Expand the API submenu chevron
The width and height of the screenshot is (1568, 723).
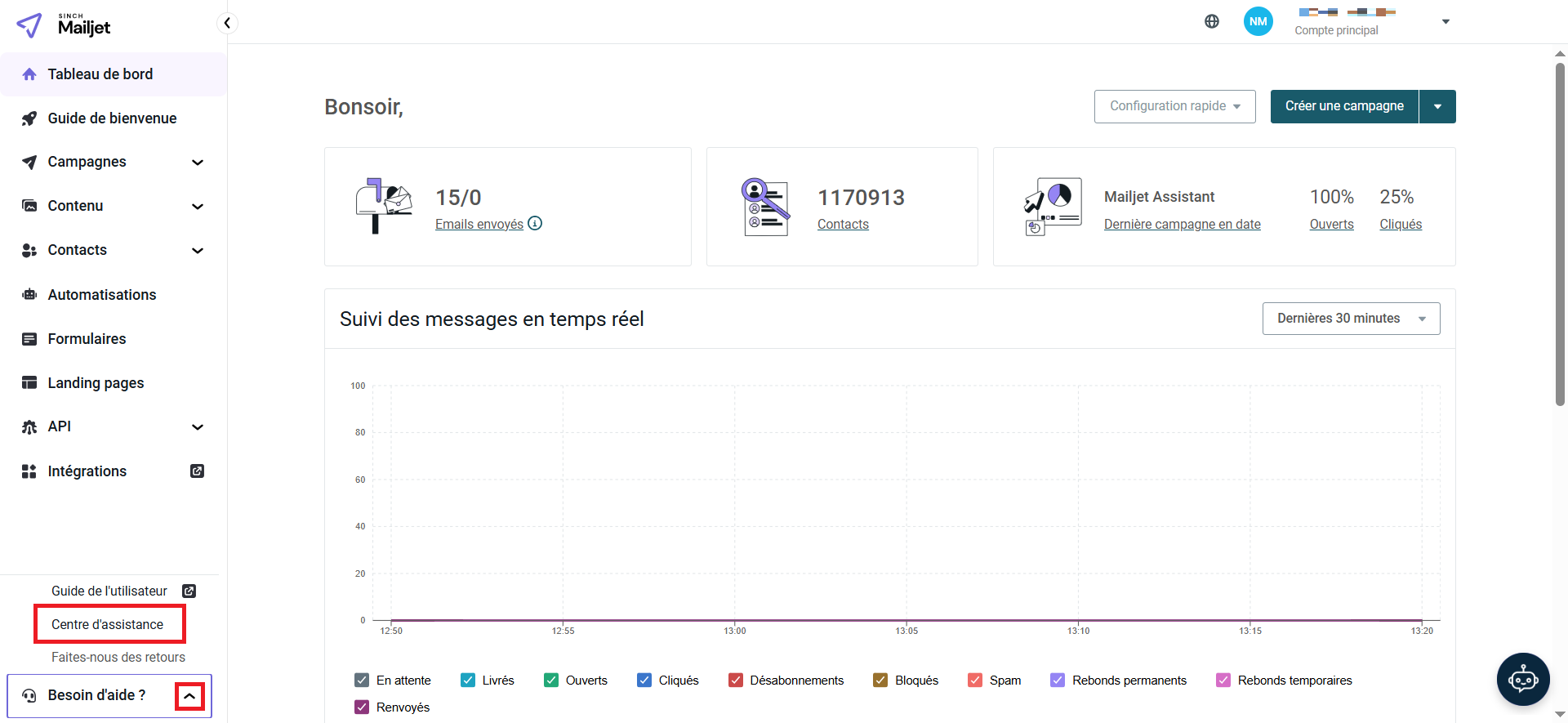click(197, 427)
